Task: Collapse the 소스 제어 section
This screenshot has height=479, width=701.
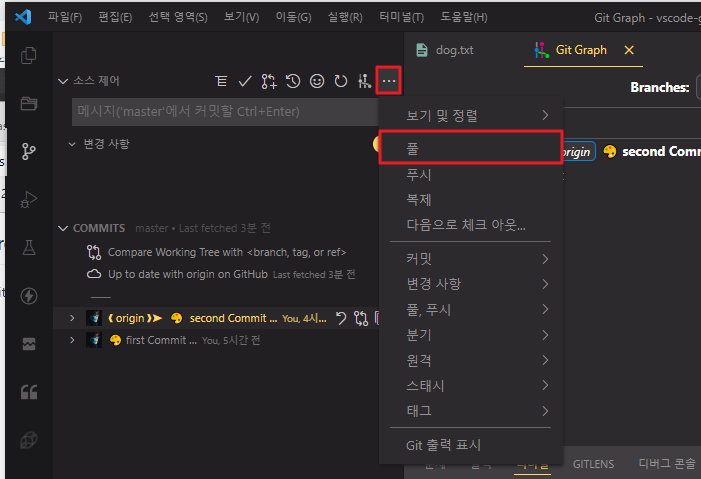Action: point(63,81)
